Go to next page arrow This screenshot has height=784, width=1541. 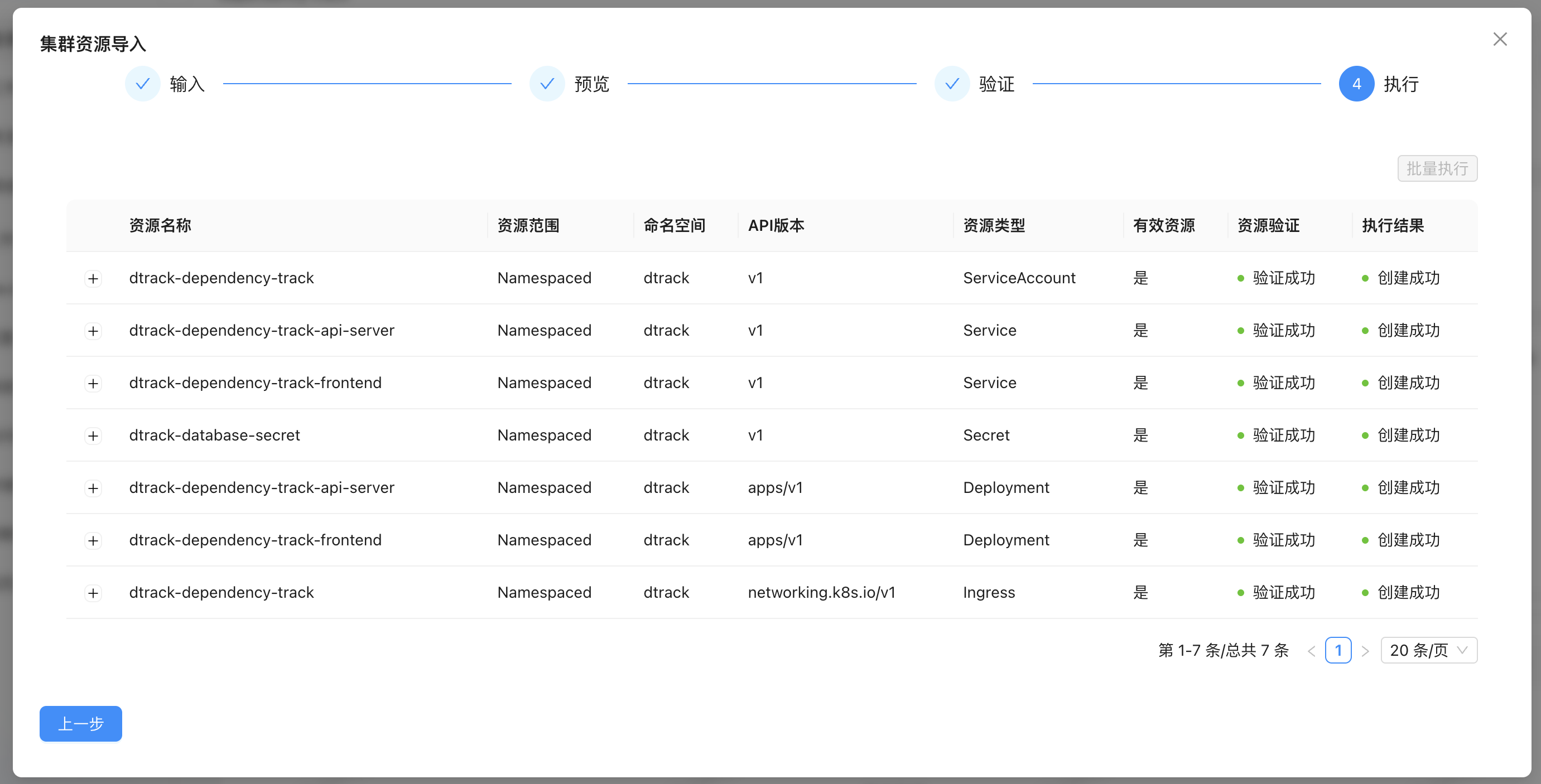1365,651
